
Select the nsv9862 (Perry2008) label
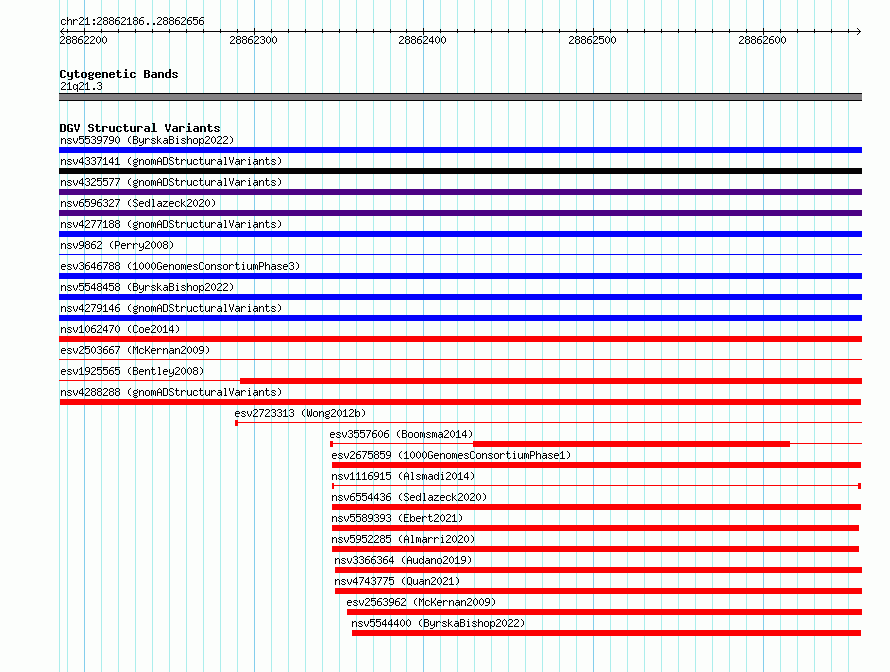tap(117, 245)
